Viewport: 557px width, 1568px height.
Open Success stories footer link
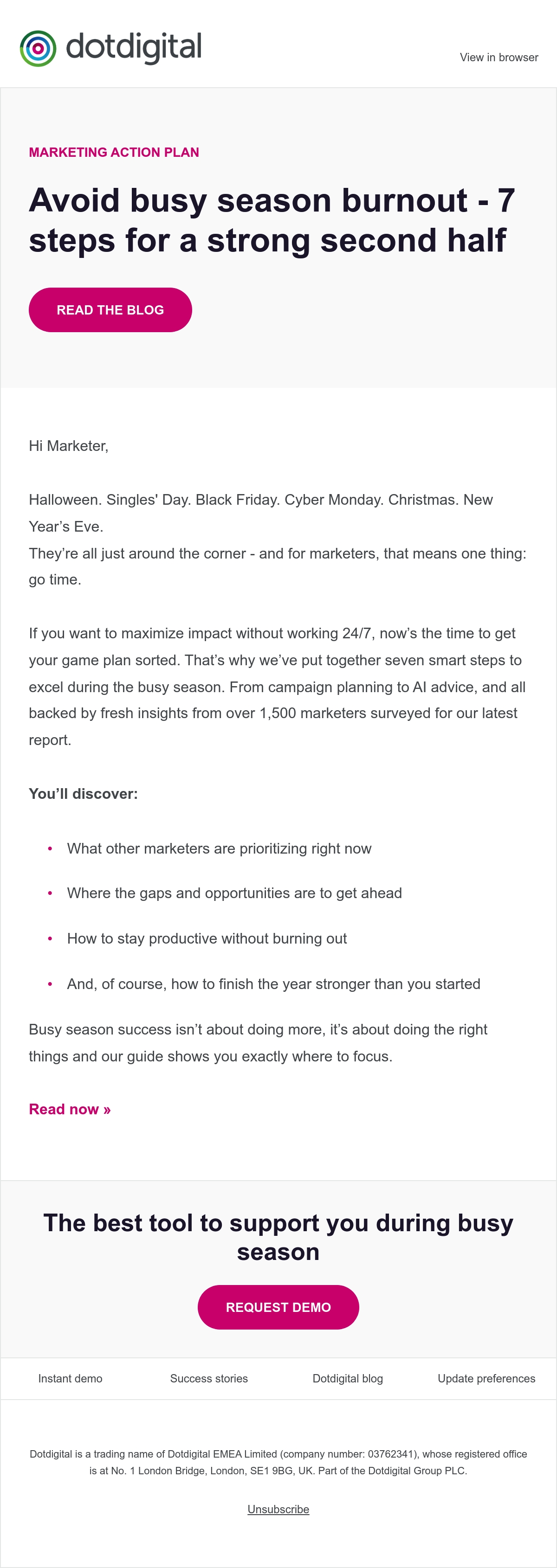pyautogui.click(x=209, y=1379)
